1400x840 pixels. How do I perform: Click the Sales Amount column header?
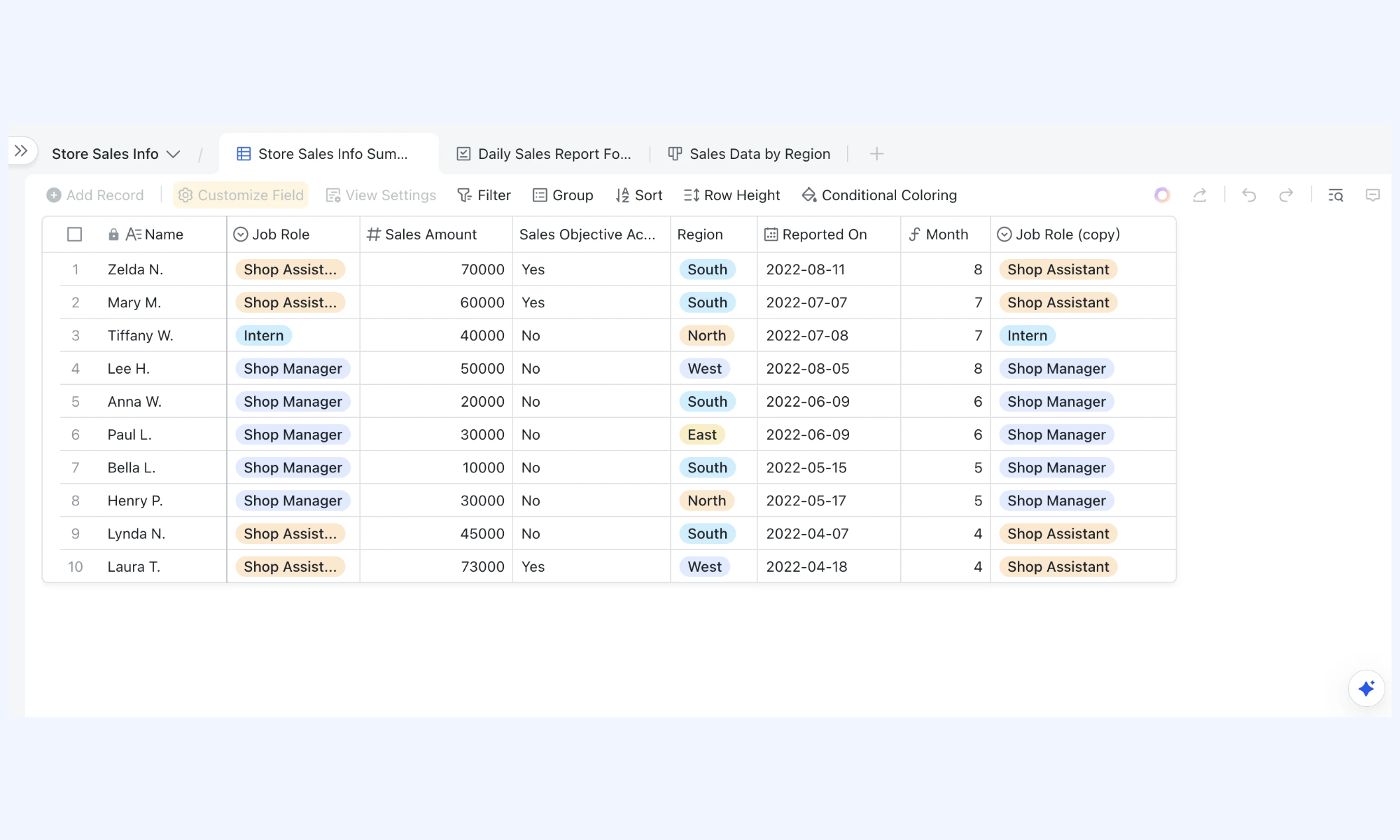tap(436, 234)
